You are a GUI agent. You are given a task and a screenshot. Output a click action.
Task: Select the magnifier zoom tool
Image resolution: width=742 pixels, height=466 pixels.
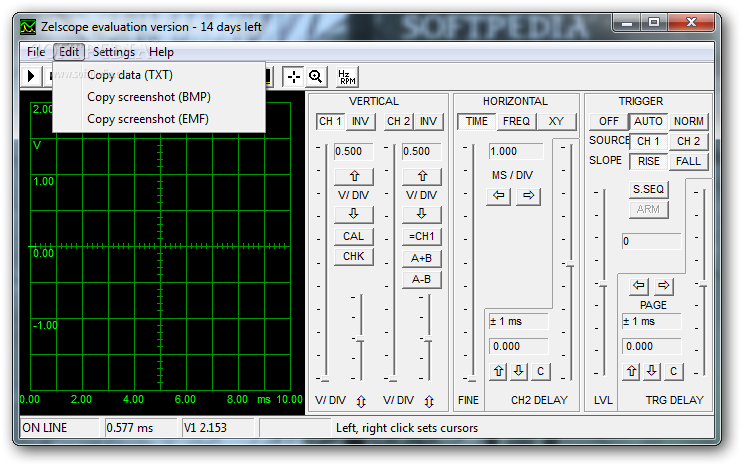(x=316, y=77)
